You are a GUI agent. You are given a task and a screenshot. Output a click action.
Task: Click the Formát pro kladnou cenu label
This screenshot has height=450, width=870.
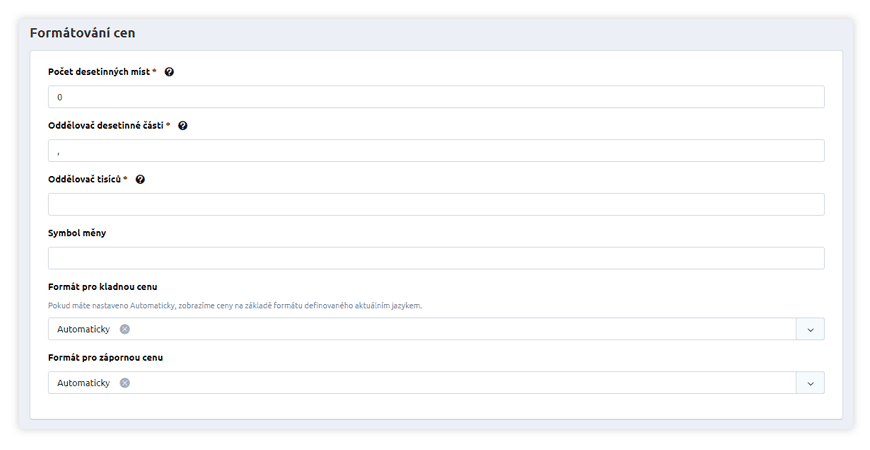(103, 287)
